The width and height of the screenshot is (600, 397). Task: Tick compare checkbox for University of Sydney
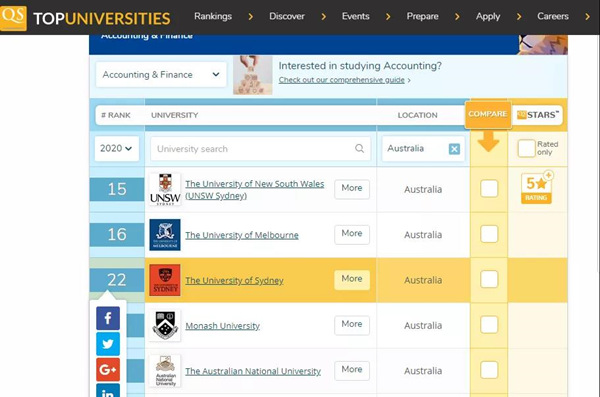click(489, 279)
